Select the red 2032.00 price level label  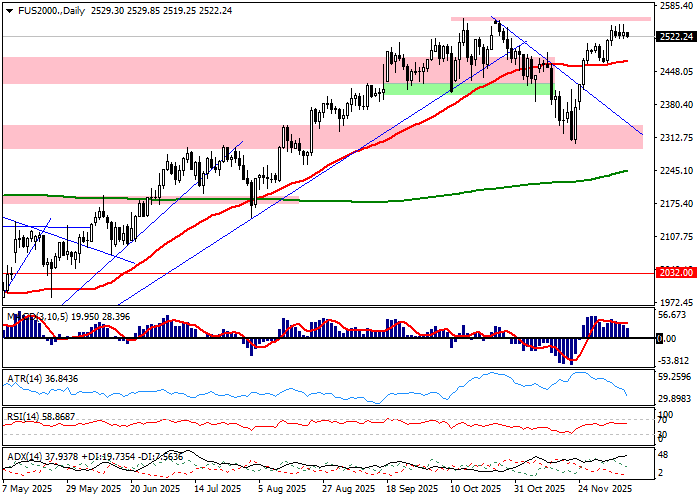pyautogui.click(x=676, y=272)
